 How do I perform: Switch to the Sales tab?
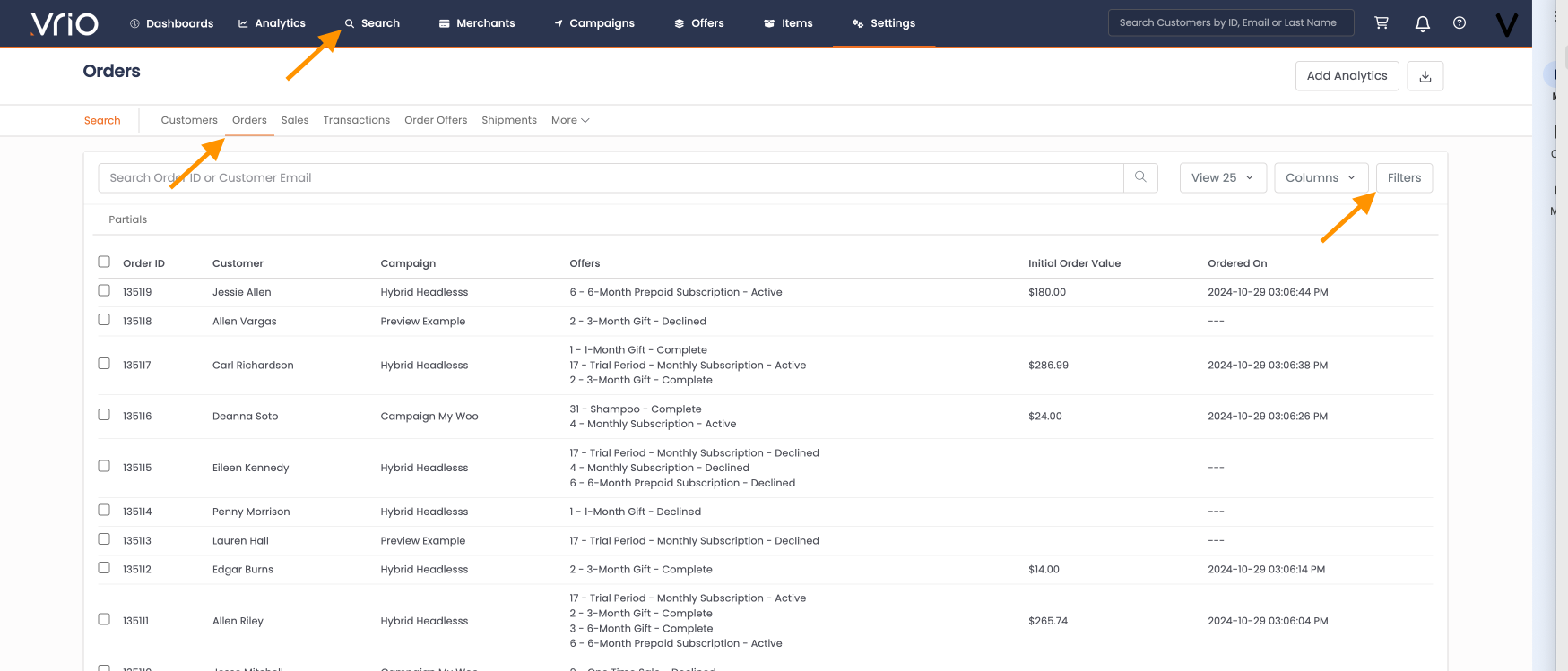[x=295, y=120]
